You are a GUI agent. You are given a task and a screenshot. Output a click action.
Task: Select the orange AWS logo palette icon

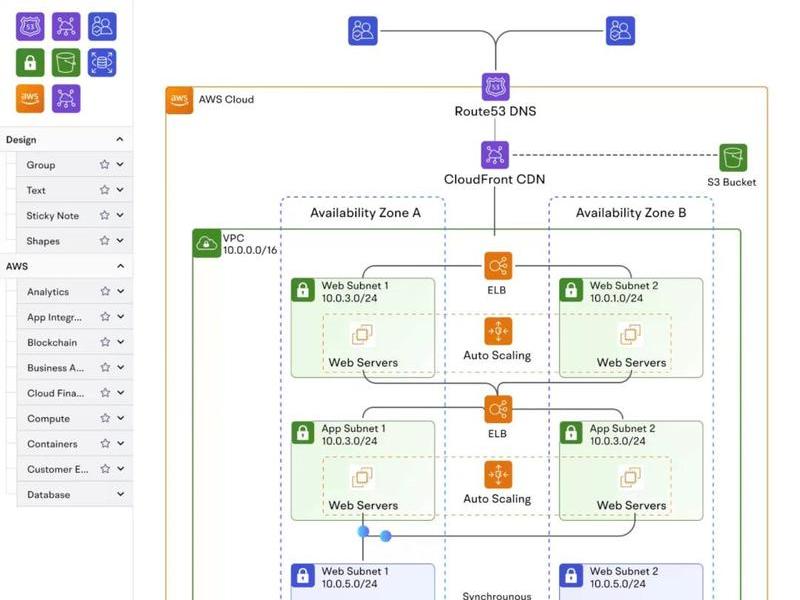(30, 98)
